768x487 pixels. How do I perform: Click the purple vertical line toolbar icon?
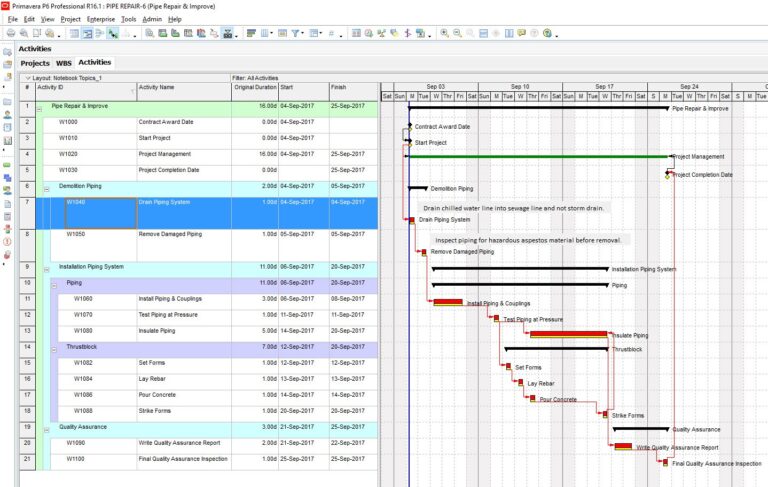(x=408, y=33)
